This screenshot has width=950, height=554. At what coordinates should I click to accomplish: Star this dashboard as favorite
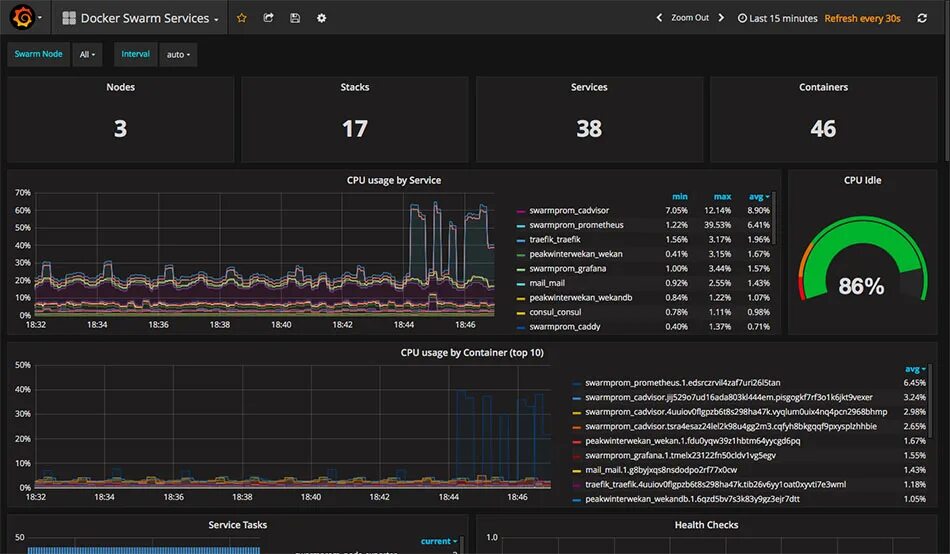pyautogui.click(x=242, y=18)
